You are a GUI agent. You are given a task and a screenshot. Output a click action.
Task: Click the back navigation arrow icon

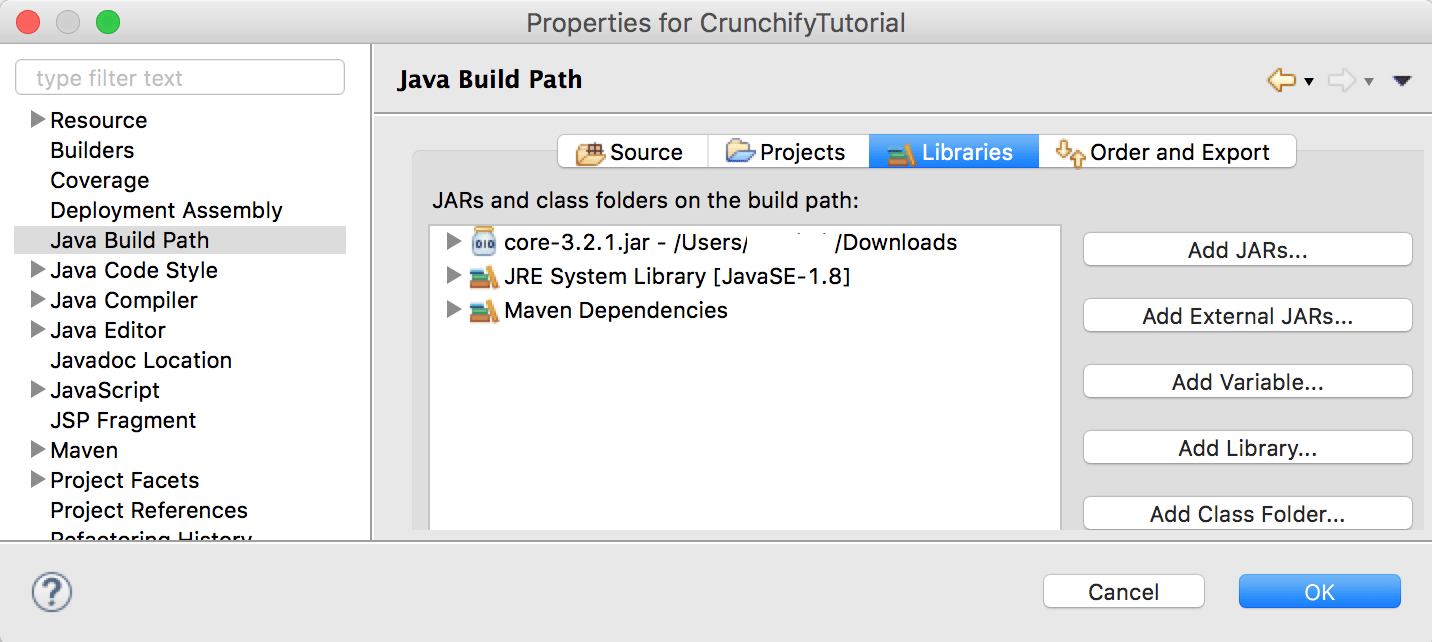tap(1281, 80)
